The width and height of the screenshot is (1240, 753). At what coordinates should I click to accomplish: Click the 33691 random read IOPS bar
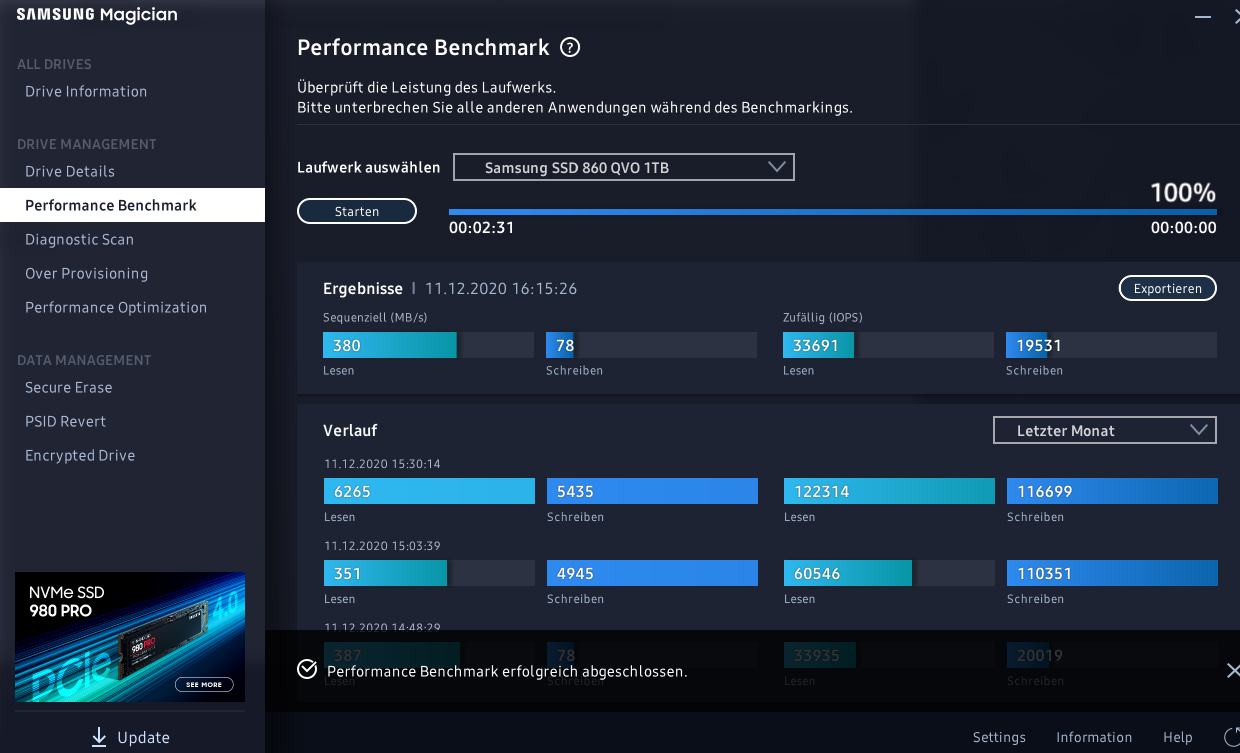coord(888,345)
